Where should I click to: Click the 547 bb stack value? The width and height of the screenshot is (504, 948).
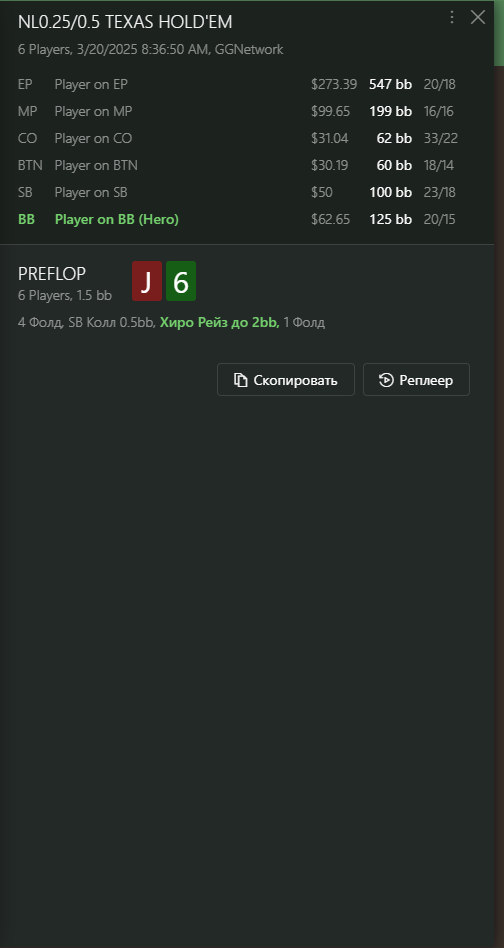(x=390, y=85)
